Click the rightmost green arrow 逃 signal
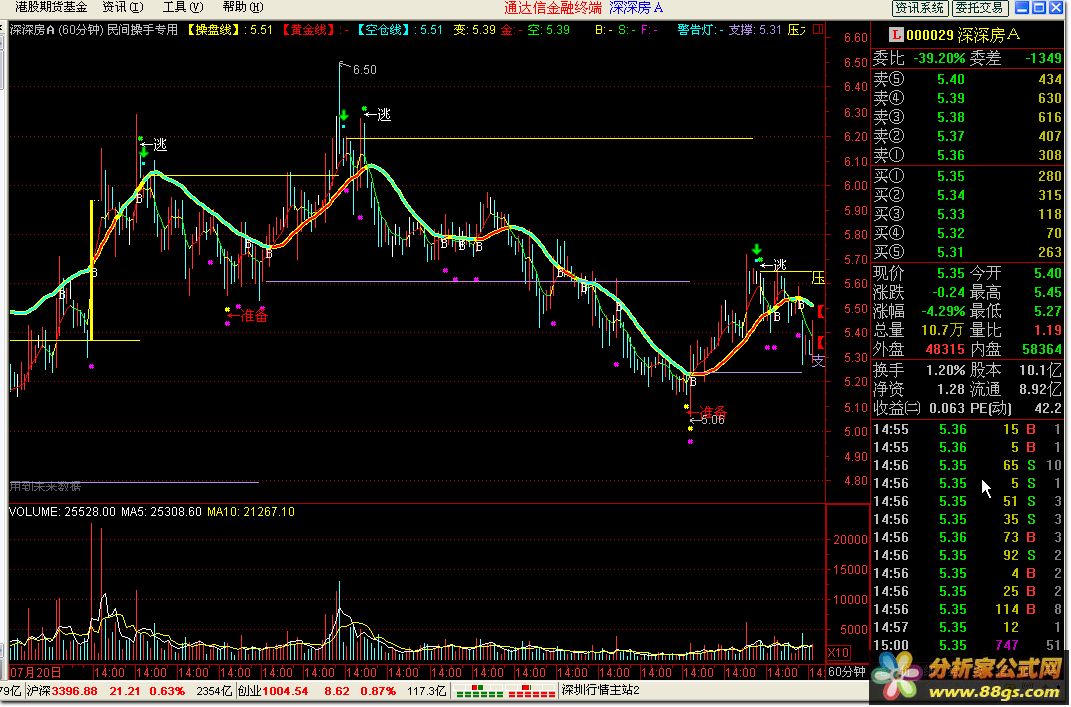This screenshot has width=1071, height=707. coord(757,249)
